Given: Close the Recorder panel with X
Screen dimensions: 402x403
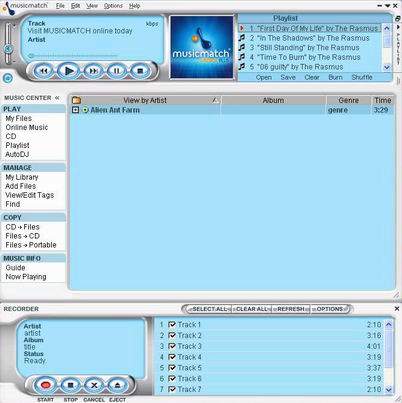Looking at the screenshot, I should [x=397, y=309].
